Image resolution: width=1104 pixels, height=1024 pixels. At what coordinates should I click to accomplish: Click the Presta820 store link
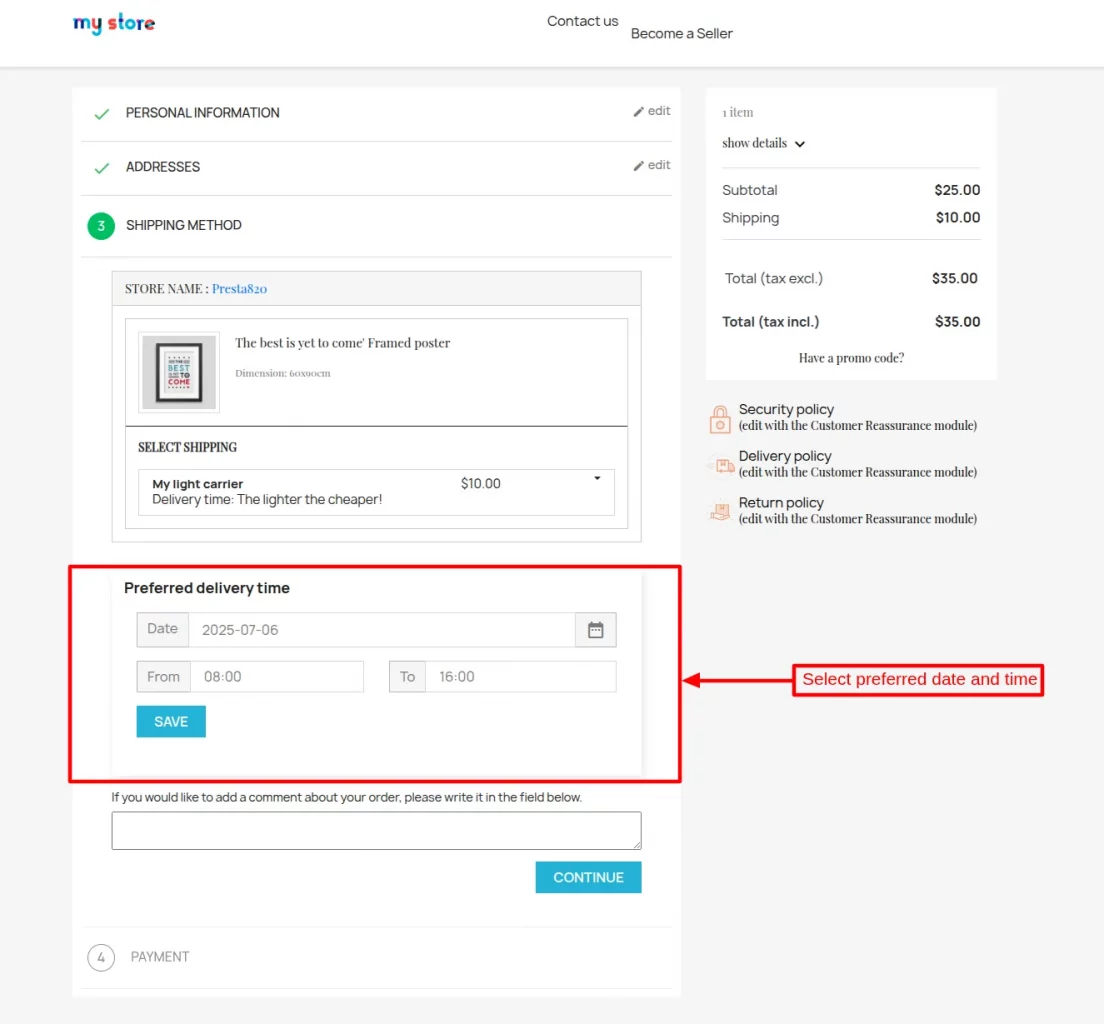coord(239,288)
